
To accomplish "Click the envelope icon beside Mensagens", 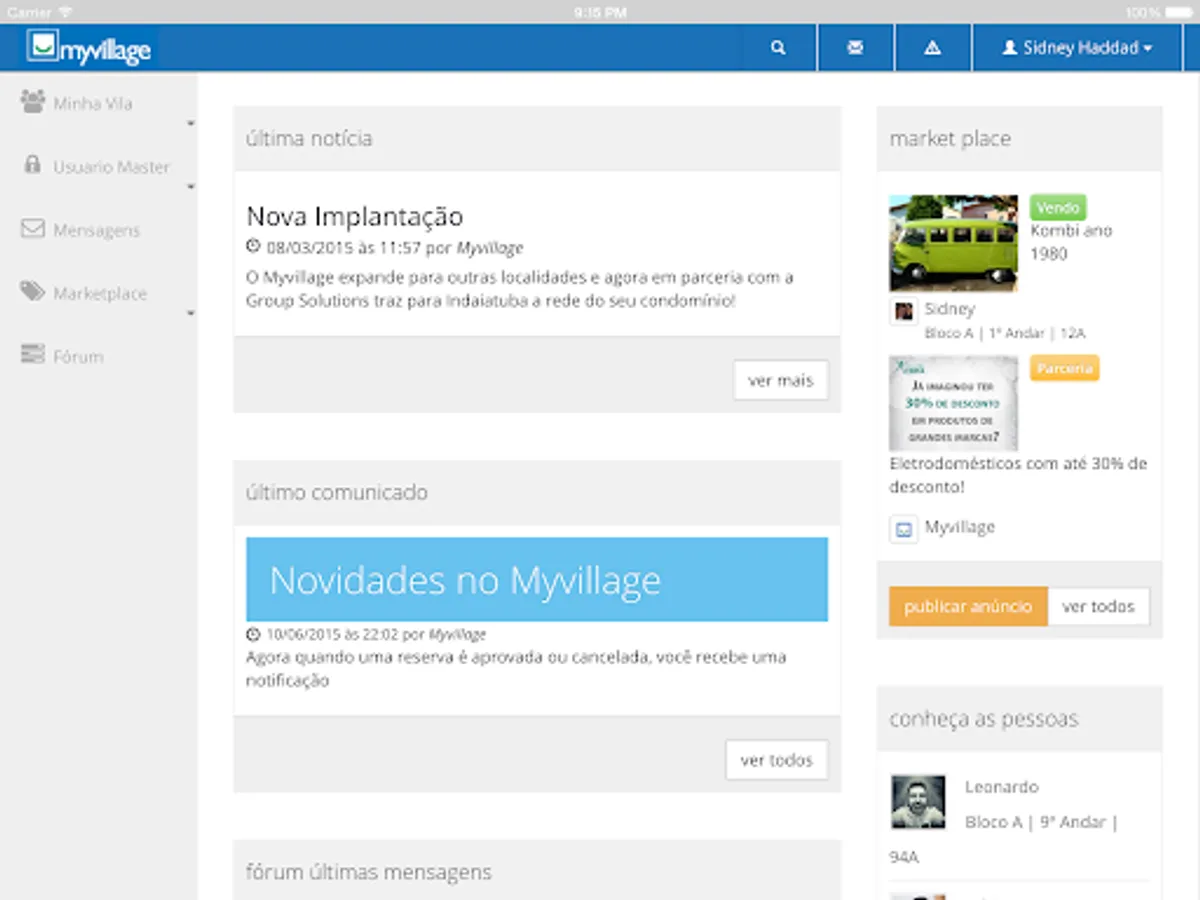I will [x=33, y=229].
